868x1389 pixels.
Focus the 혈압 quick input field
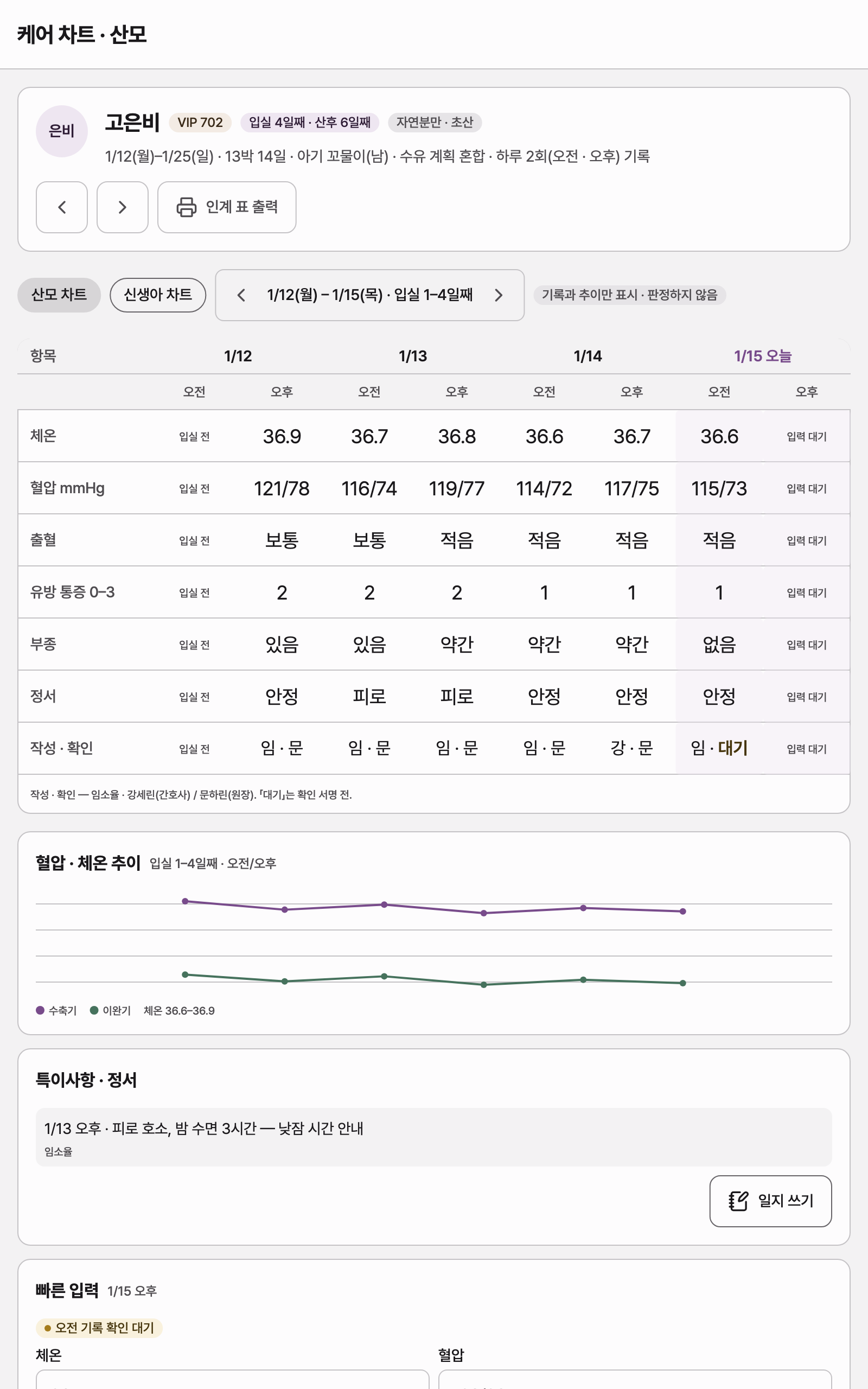(x=635, y=1379)
